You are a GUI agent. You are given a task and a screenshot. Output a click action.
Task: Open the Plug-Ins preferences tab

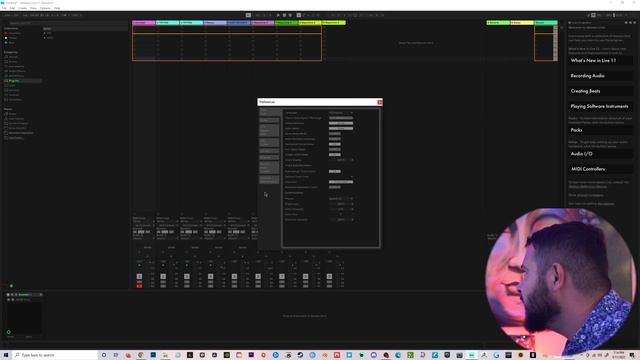click(269, 158)
